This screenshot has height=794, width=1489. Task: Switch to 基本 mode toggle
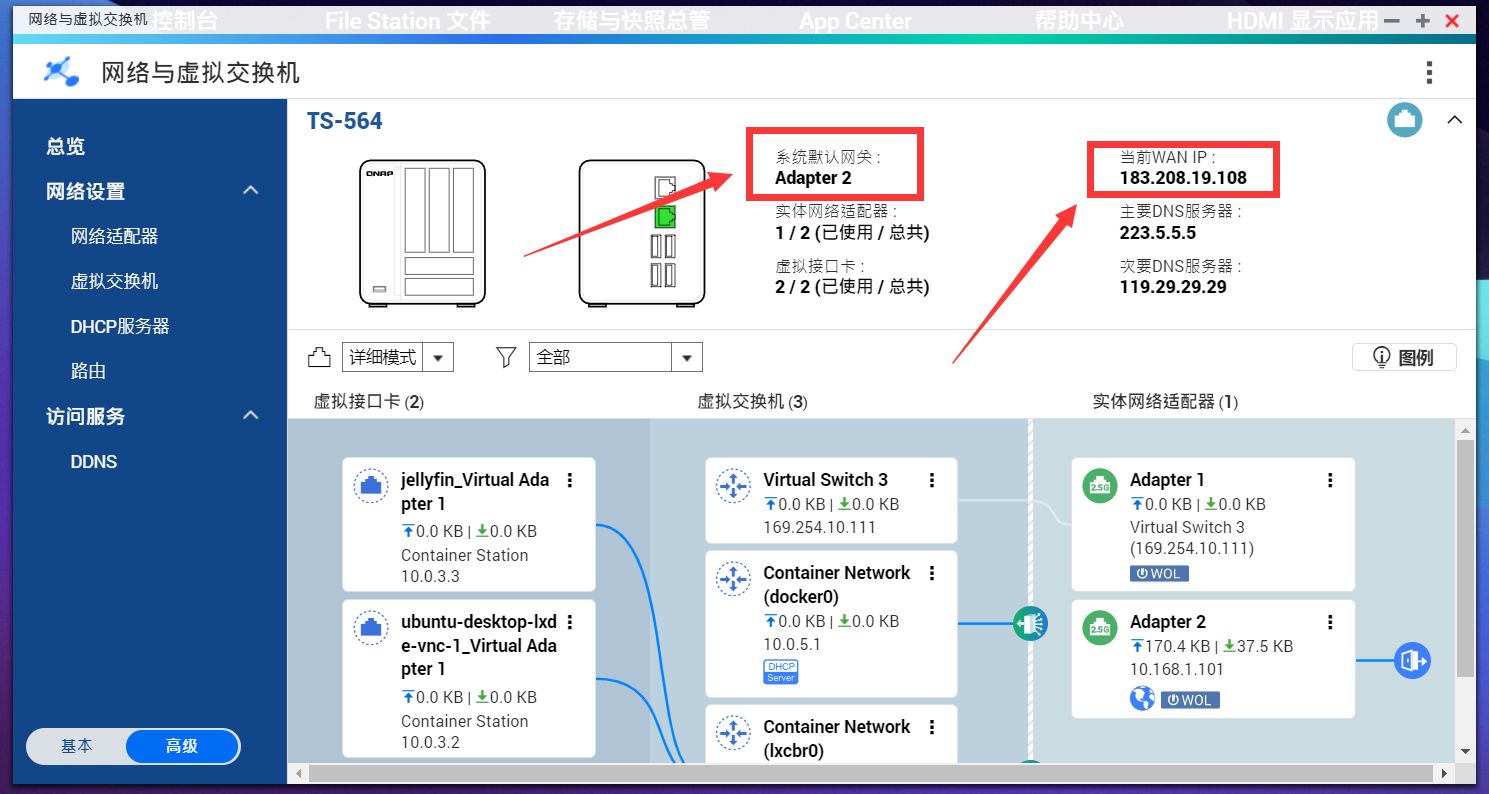(77, 746)
